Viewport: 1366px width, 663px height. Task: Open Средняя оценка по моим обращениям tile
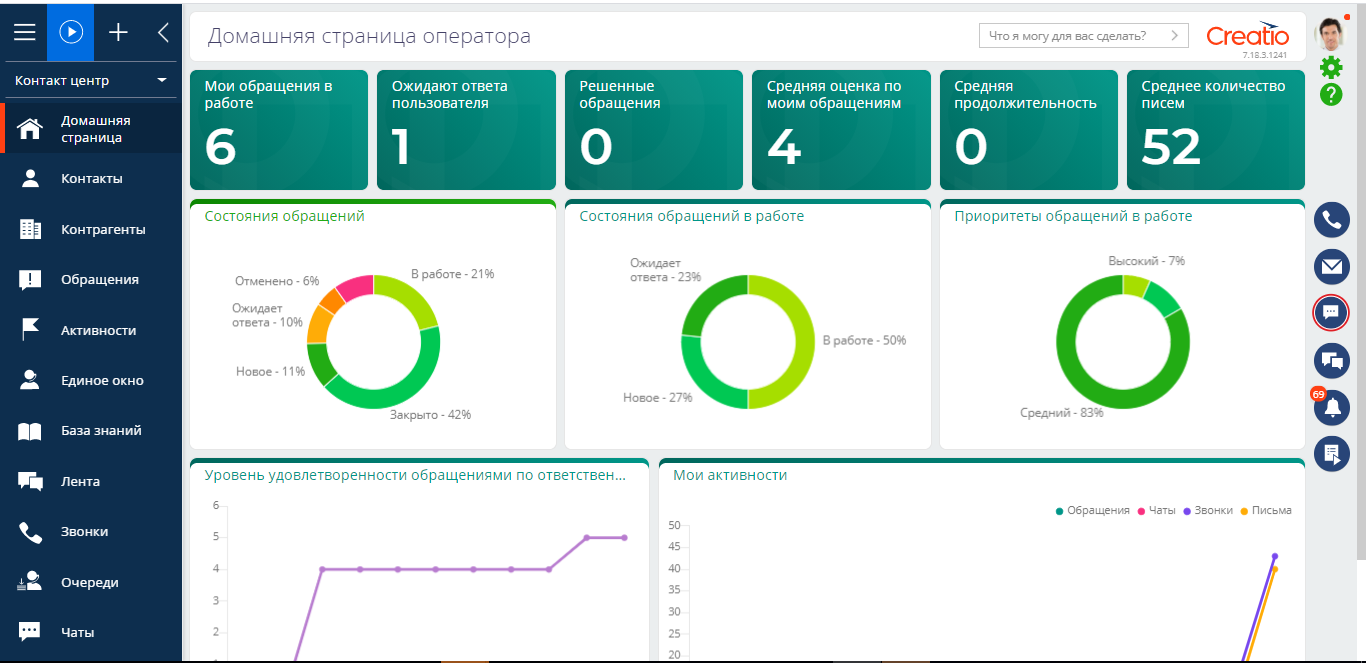[841, 130]
